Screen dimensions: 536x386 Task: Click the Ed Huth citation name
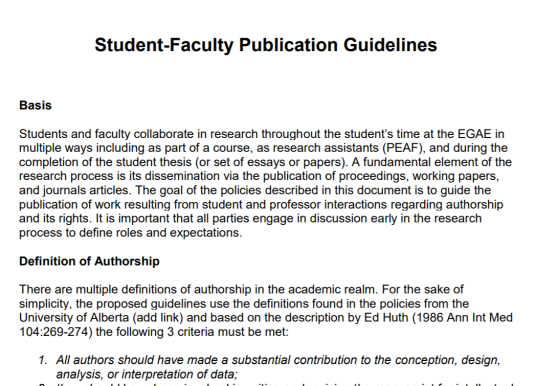[x=386, y=318]
